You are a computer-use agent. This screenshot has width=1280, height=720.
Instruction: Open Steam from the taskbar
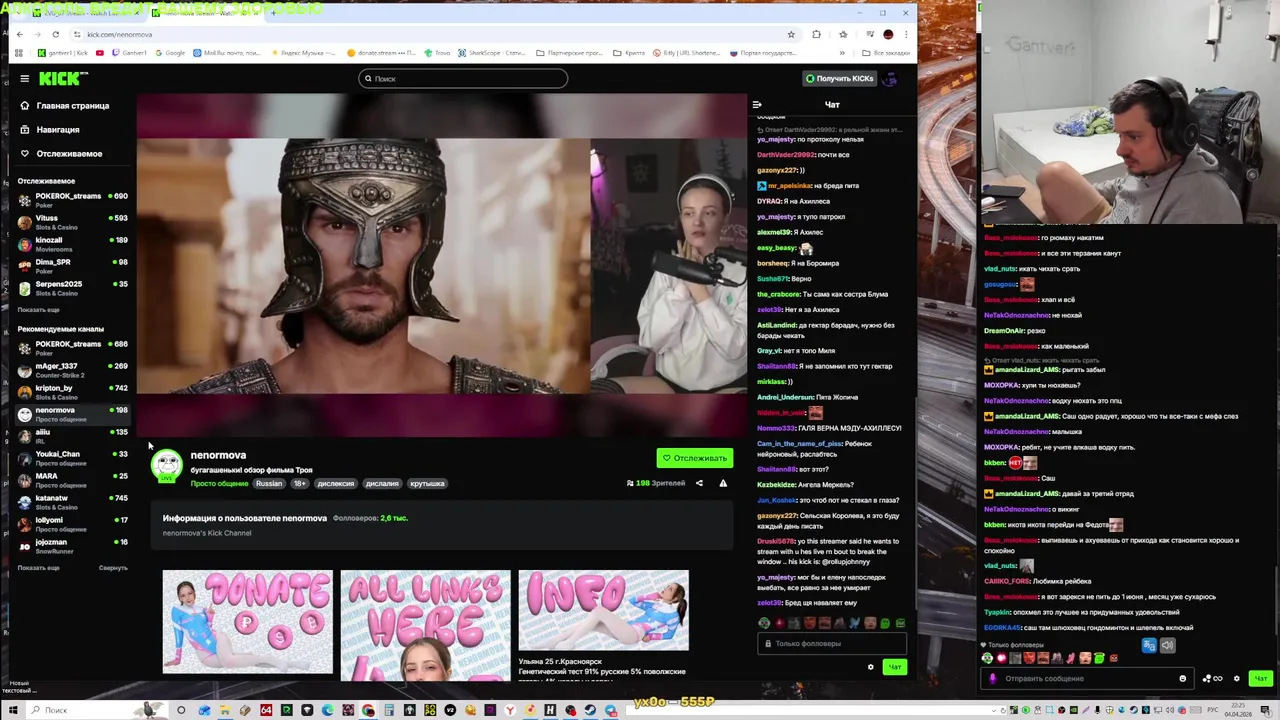pyautogui.click(x=590, y=710)
